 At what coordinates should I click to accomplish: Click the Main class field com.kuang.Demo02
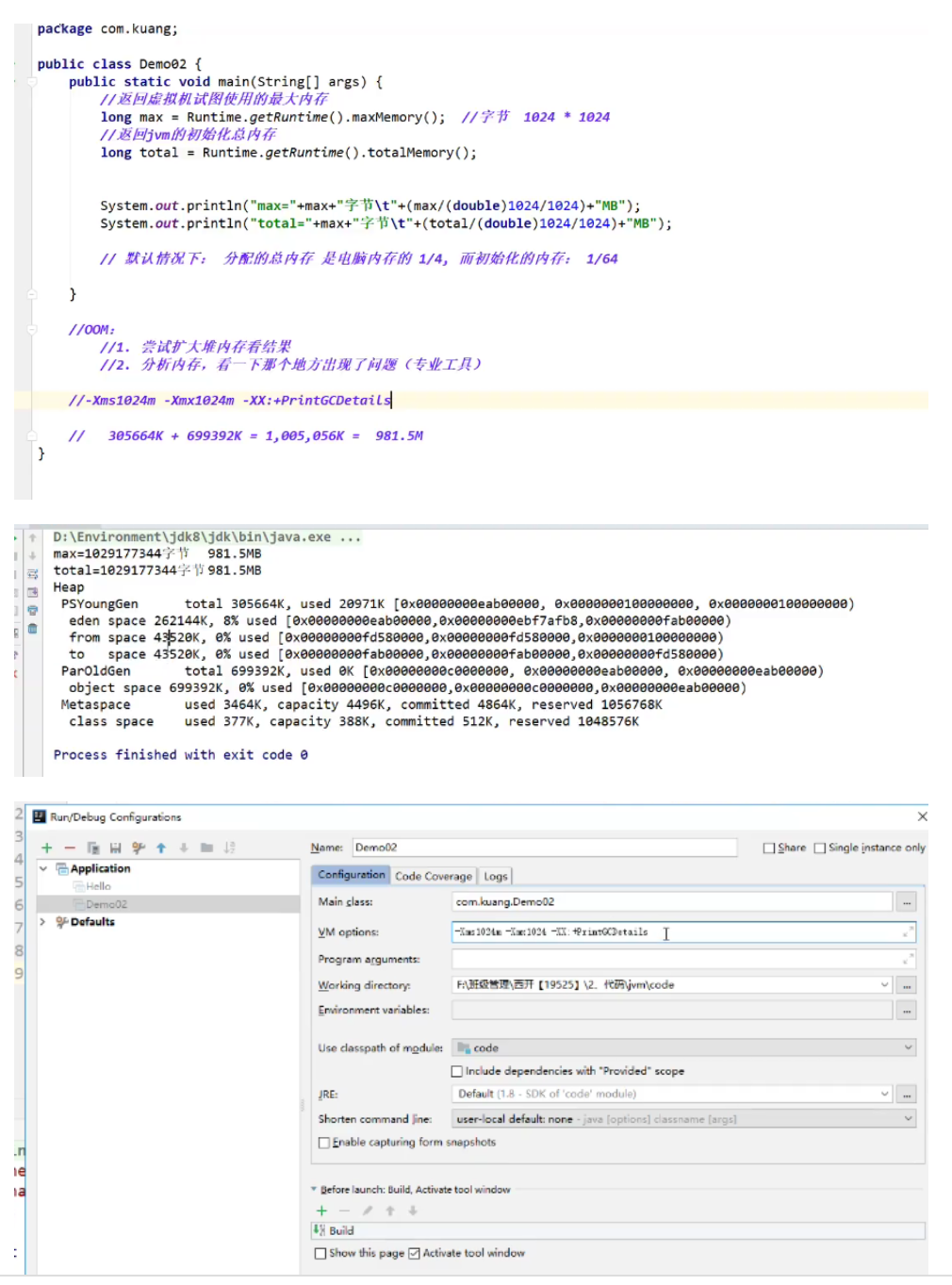(672, 902)
